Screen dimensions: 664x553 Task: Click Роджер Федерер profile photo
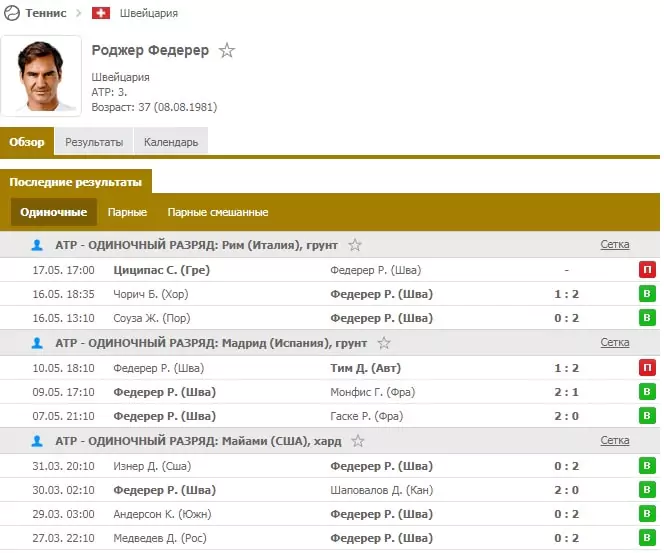pyautogui.click(x=41, y=76)
